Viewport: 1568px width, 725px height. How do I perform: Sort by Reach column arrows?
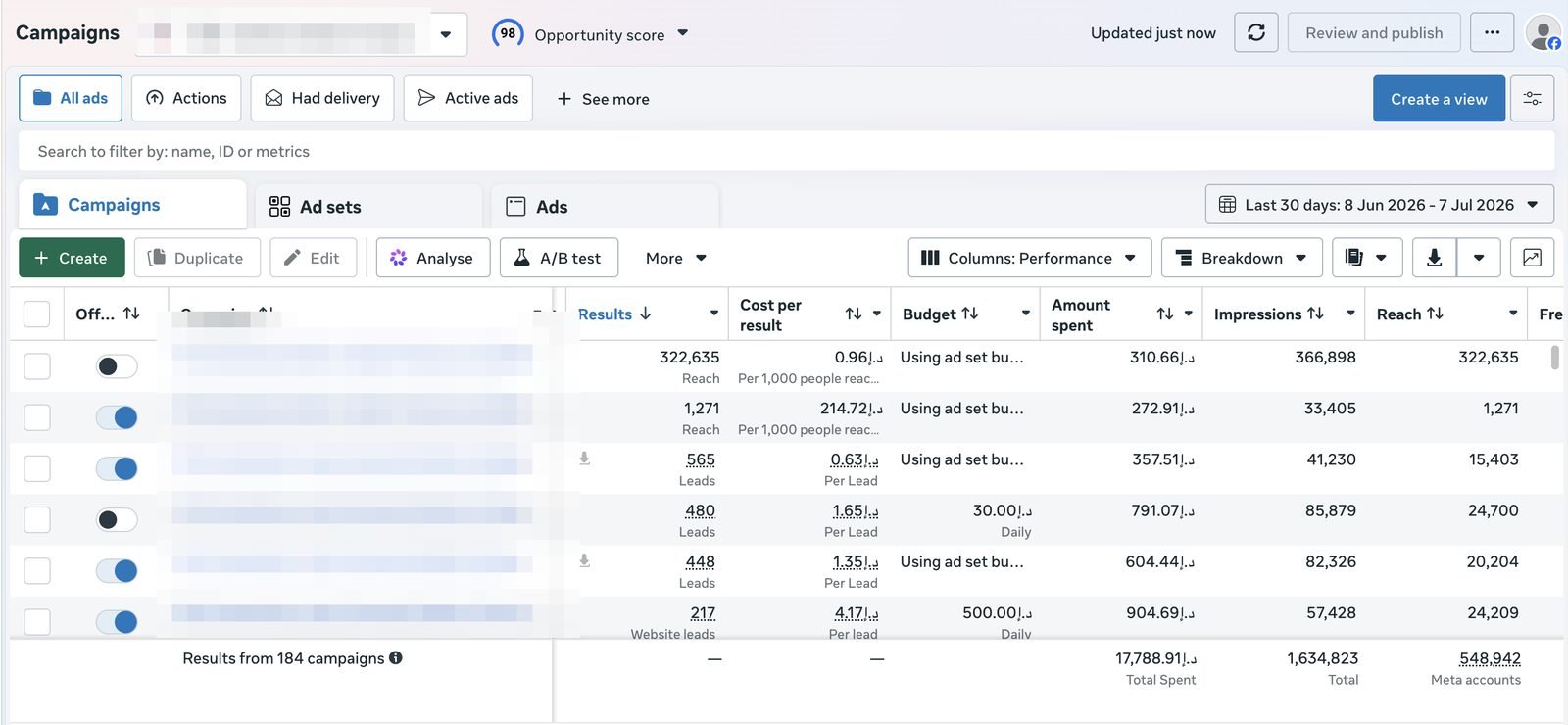[x=1435, y=314]
